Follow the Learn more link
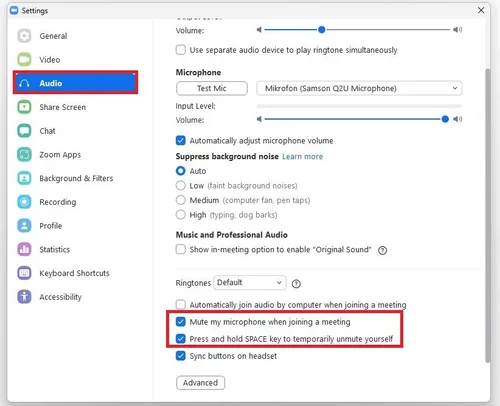The width and height of the screenshot is (500, 406). tap(302, 157)
